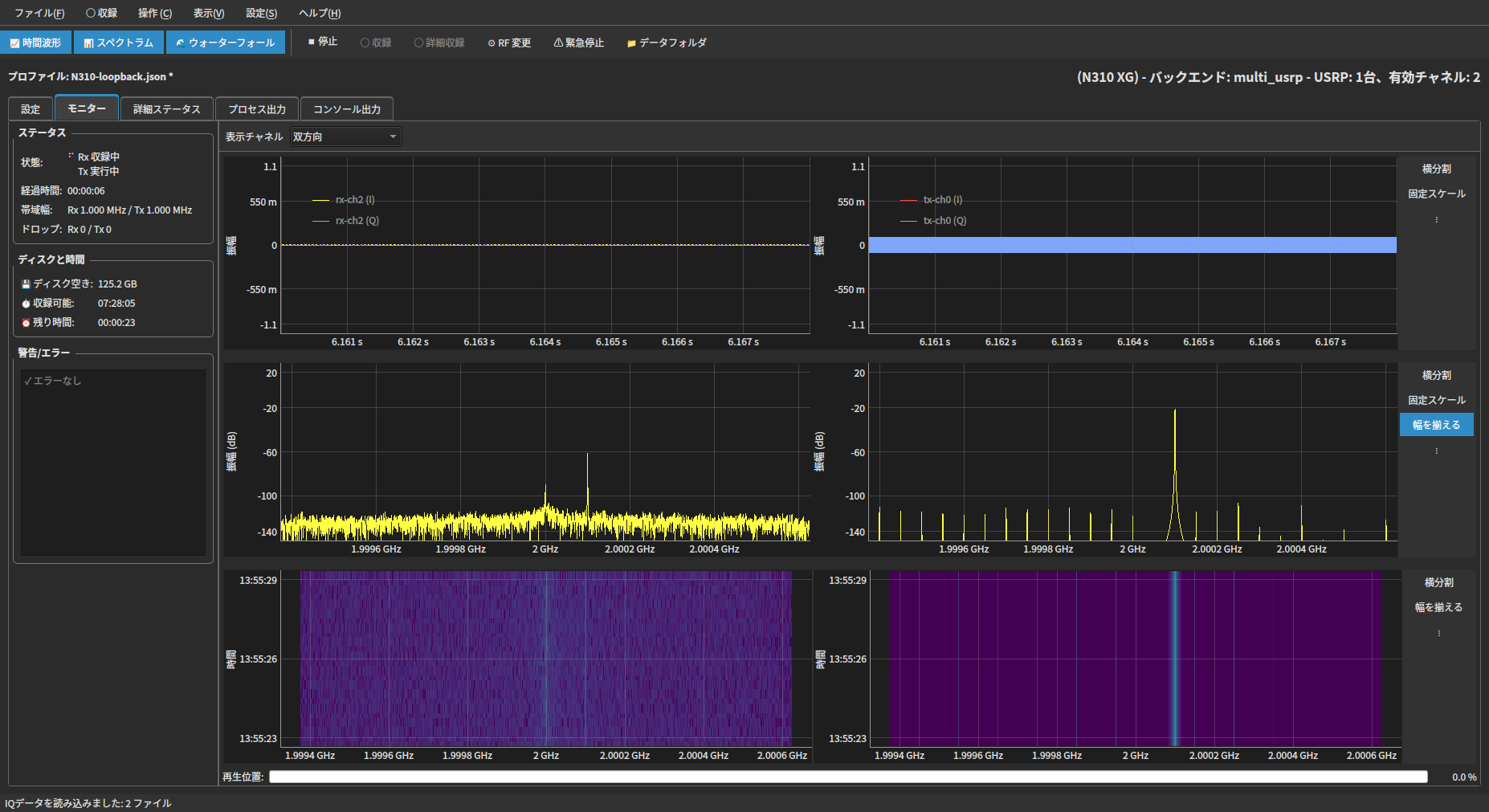Open the データフォルダ folder icon

point(631,43)
